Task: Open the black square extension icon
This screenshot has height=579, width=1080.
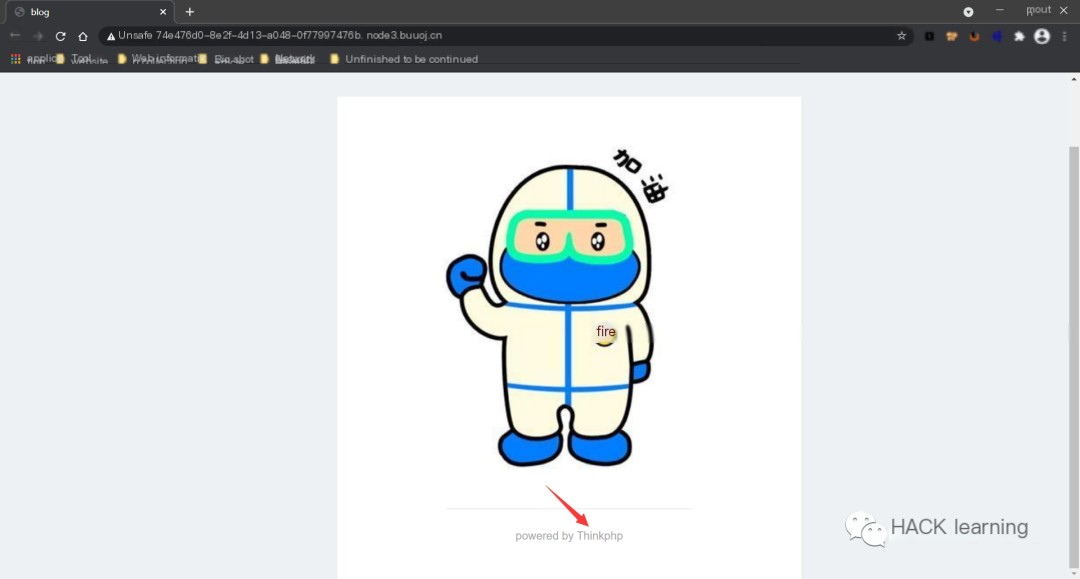Action: point(929,36)
